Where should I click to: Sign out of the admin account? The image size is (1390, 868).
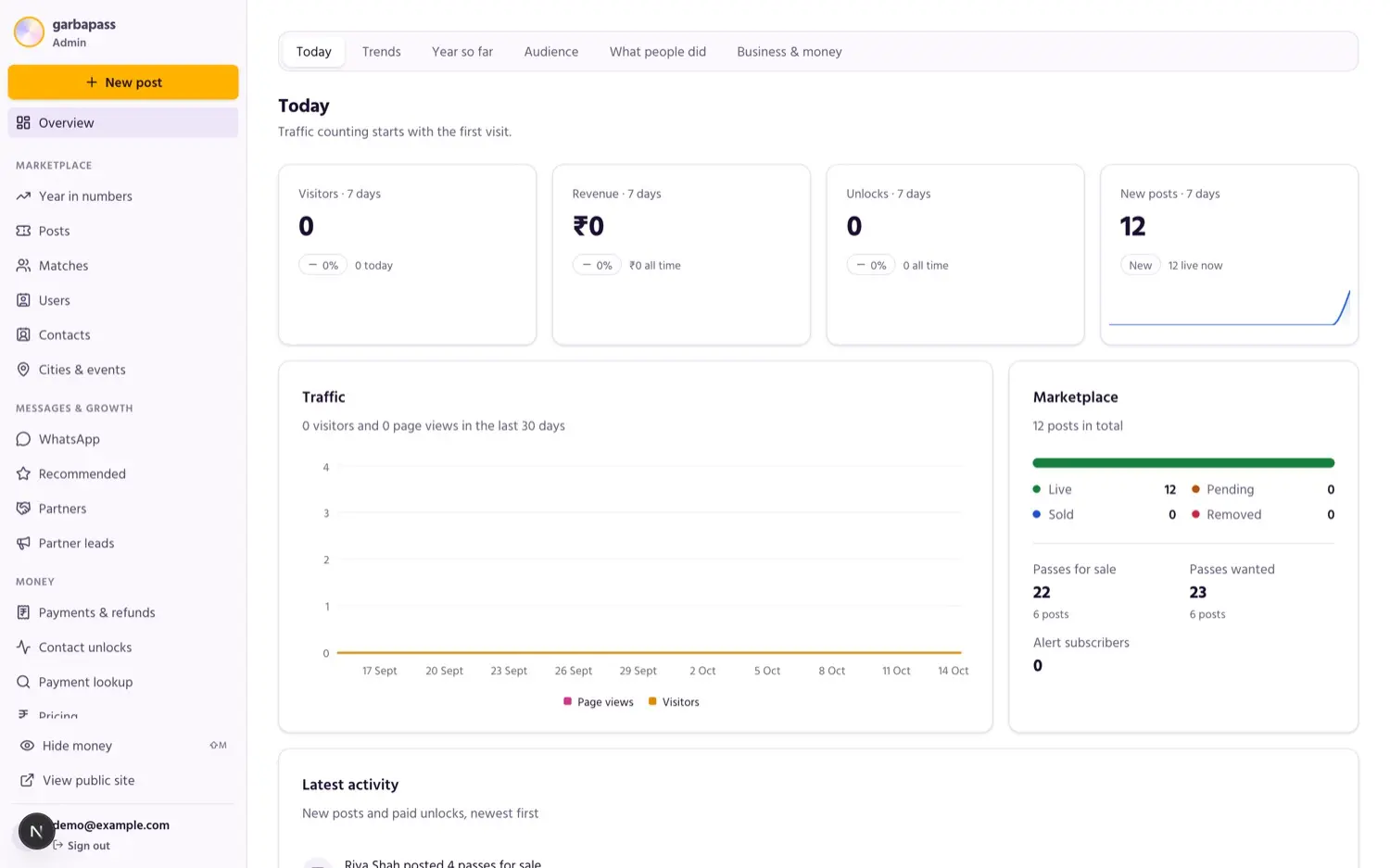click(82, 846)
